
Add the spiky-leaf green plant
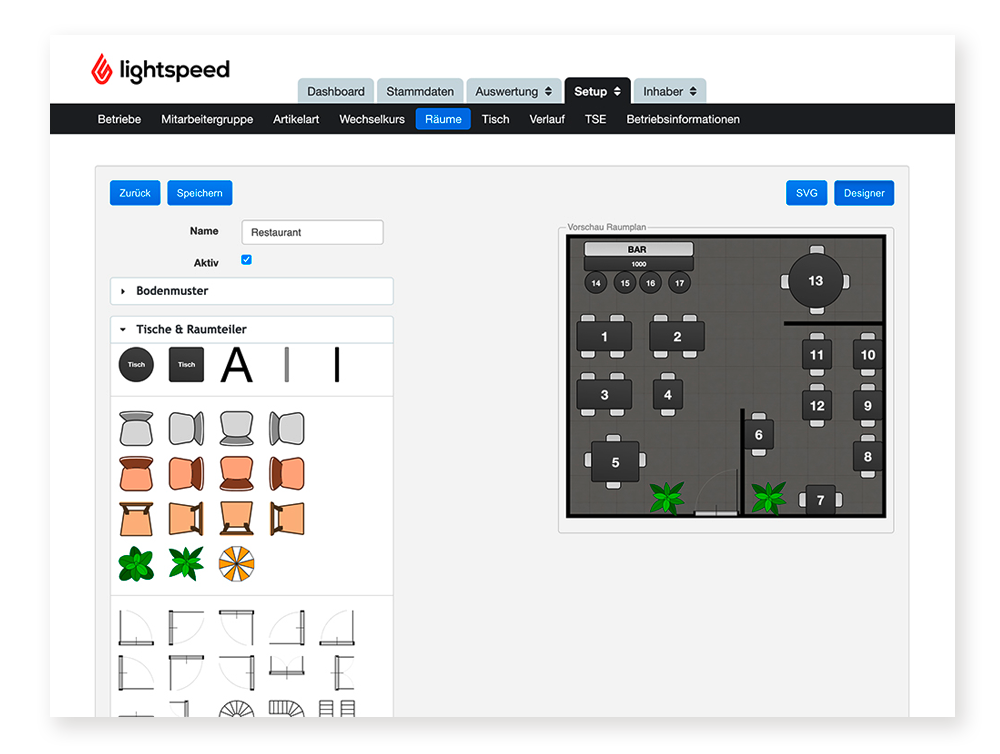186,564
